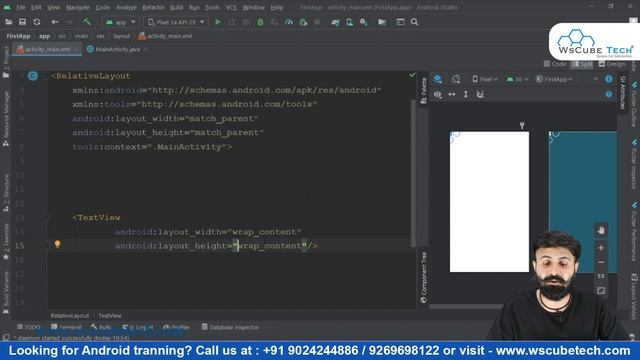
Task: Click the Search Everywhere magnifier icon
Action: [x=414, y=22]
